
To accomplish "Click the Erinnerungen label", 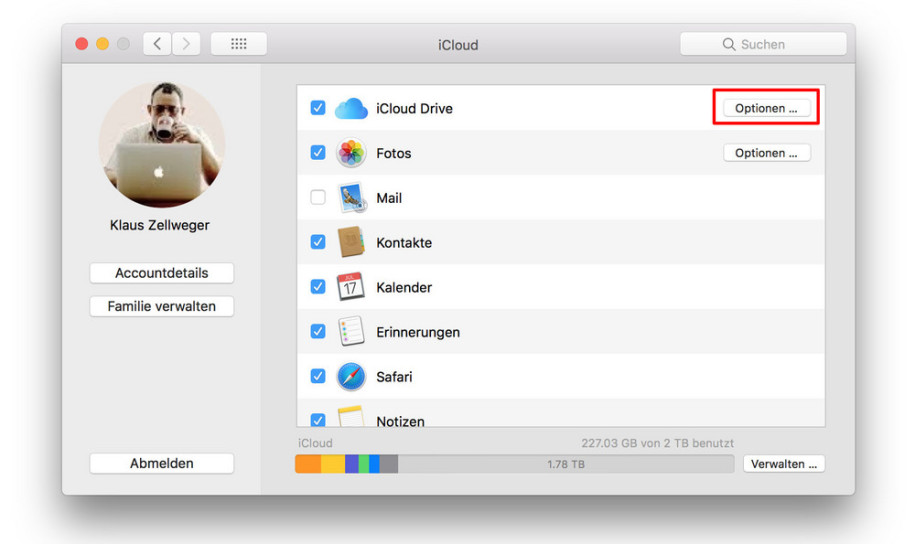I will (418, 332).
